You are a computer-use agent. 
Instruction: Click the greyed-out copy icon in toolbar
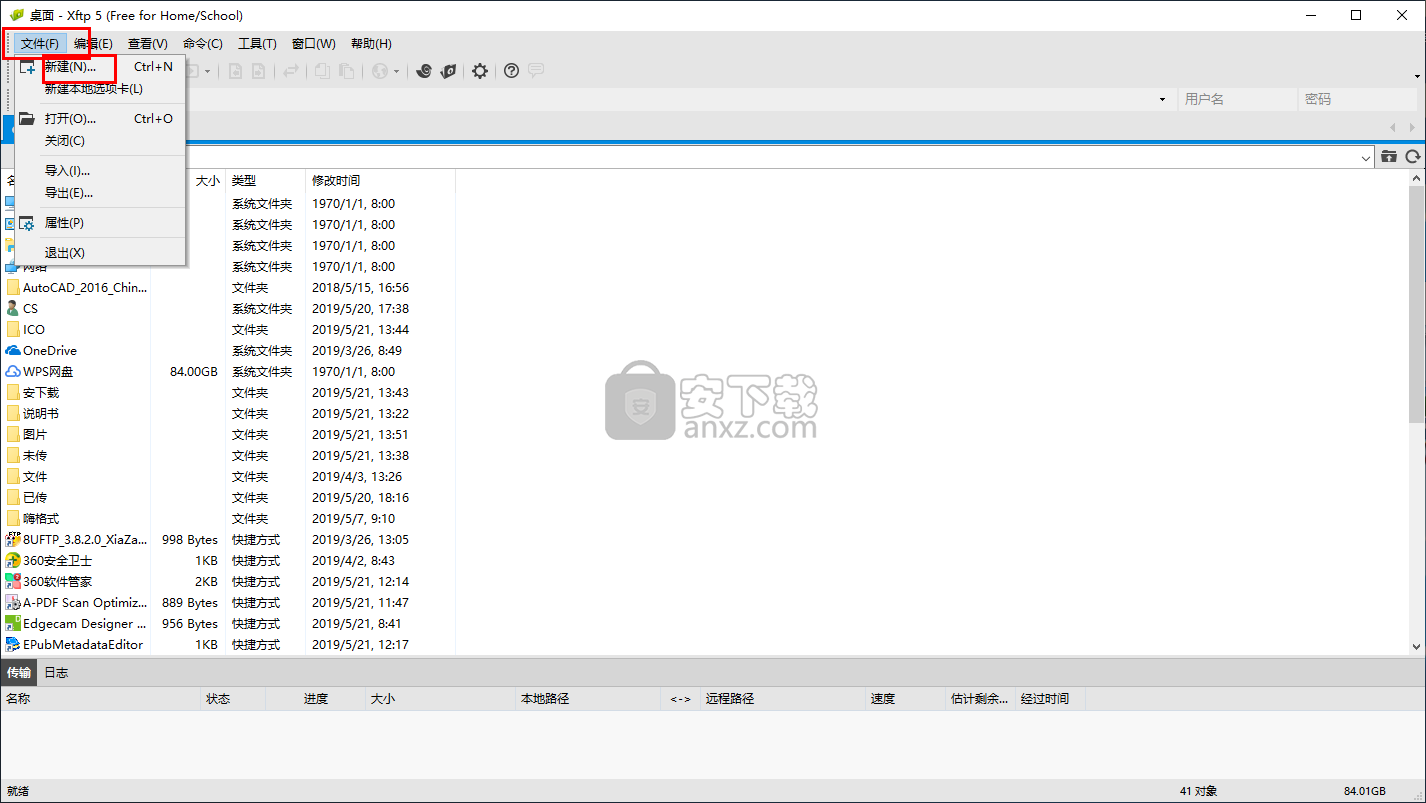(322, 71)
